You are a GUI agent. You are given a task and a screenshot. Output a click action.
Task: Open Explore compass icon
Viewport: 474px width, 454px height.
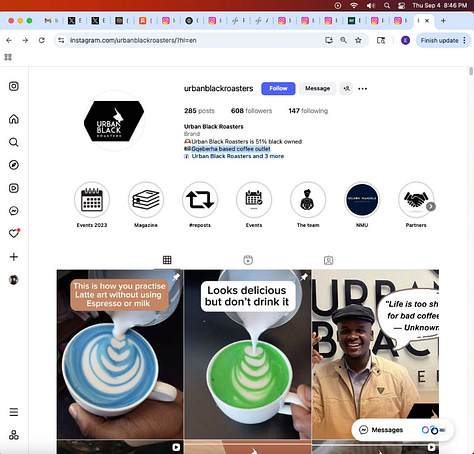[14, 165]
